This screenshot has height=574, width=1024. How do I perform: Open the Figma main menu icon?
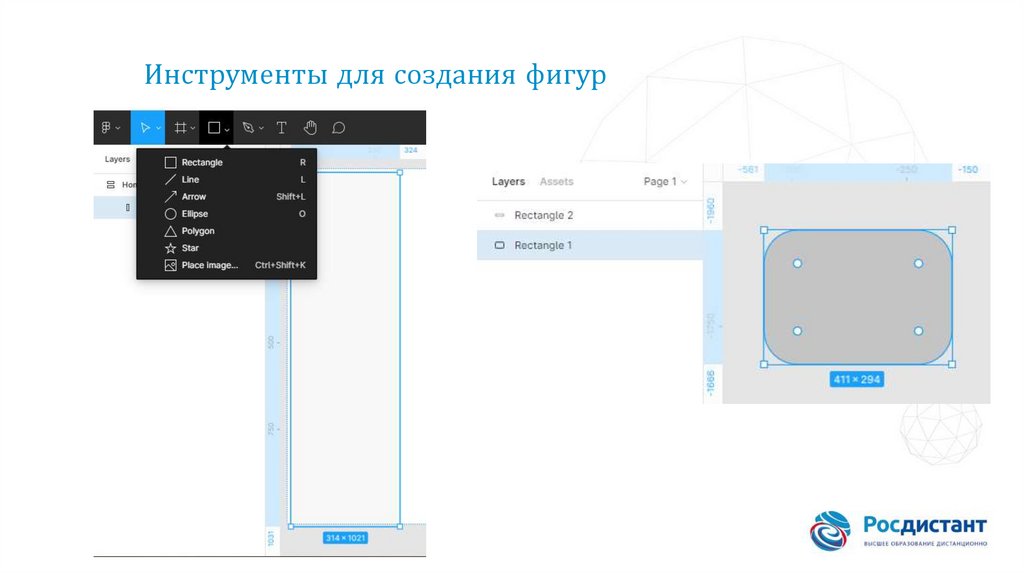[x=106, y=128]
